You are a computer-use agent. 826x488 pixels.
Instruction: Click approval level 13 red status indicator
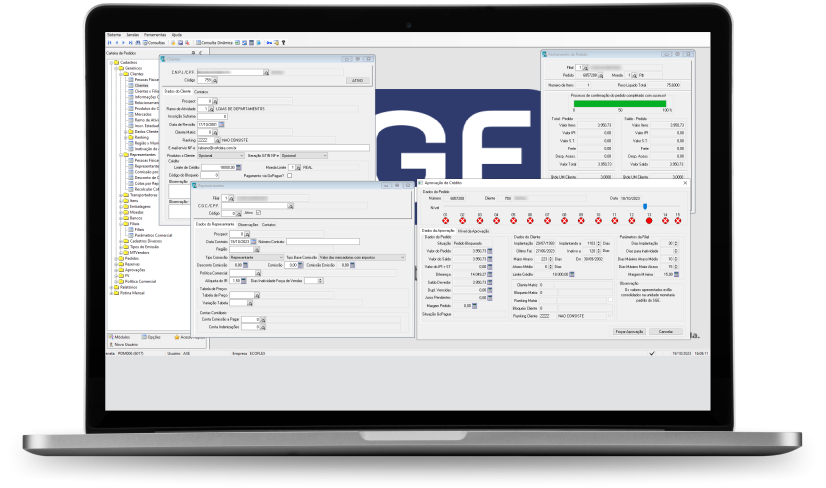pyautogui.click(x=649, y=220)
